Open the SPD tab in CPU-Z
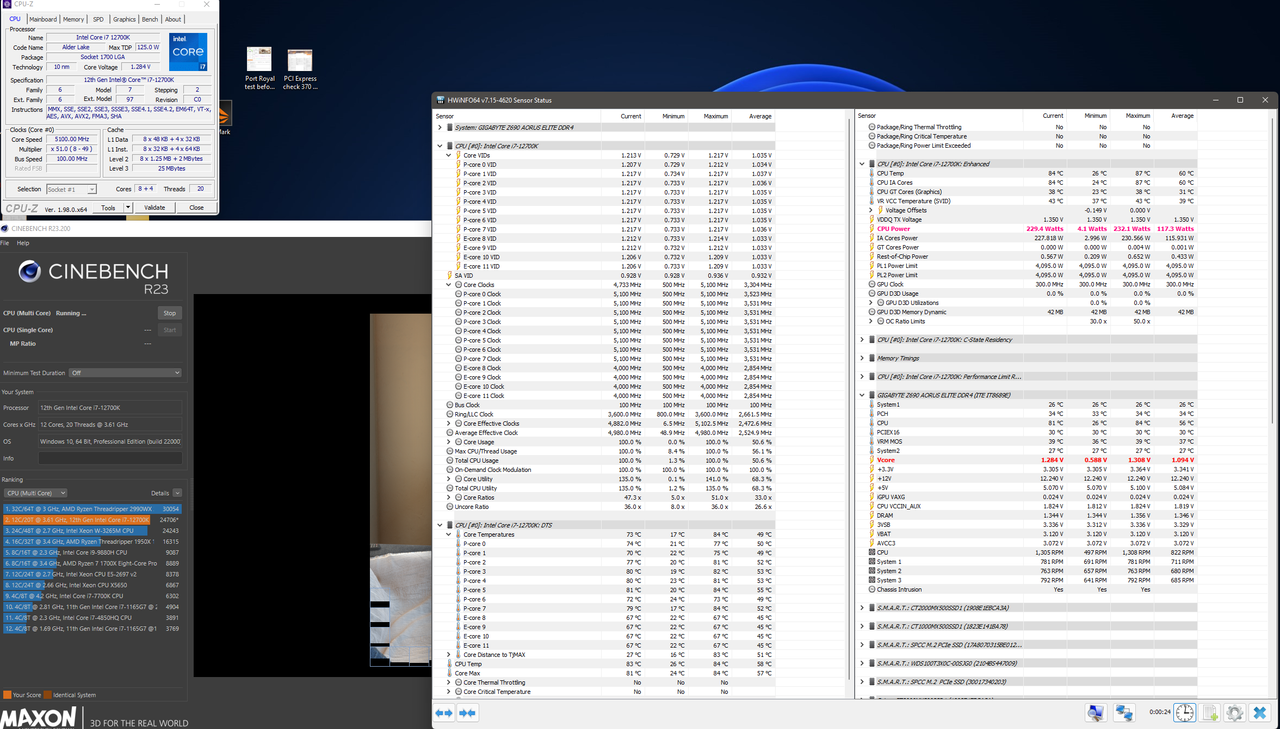 (x=98, y=19)
